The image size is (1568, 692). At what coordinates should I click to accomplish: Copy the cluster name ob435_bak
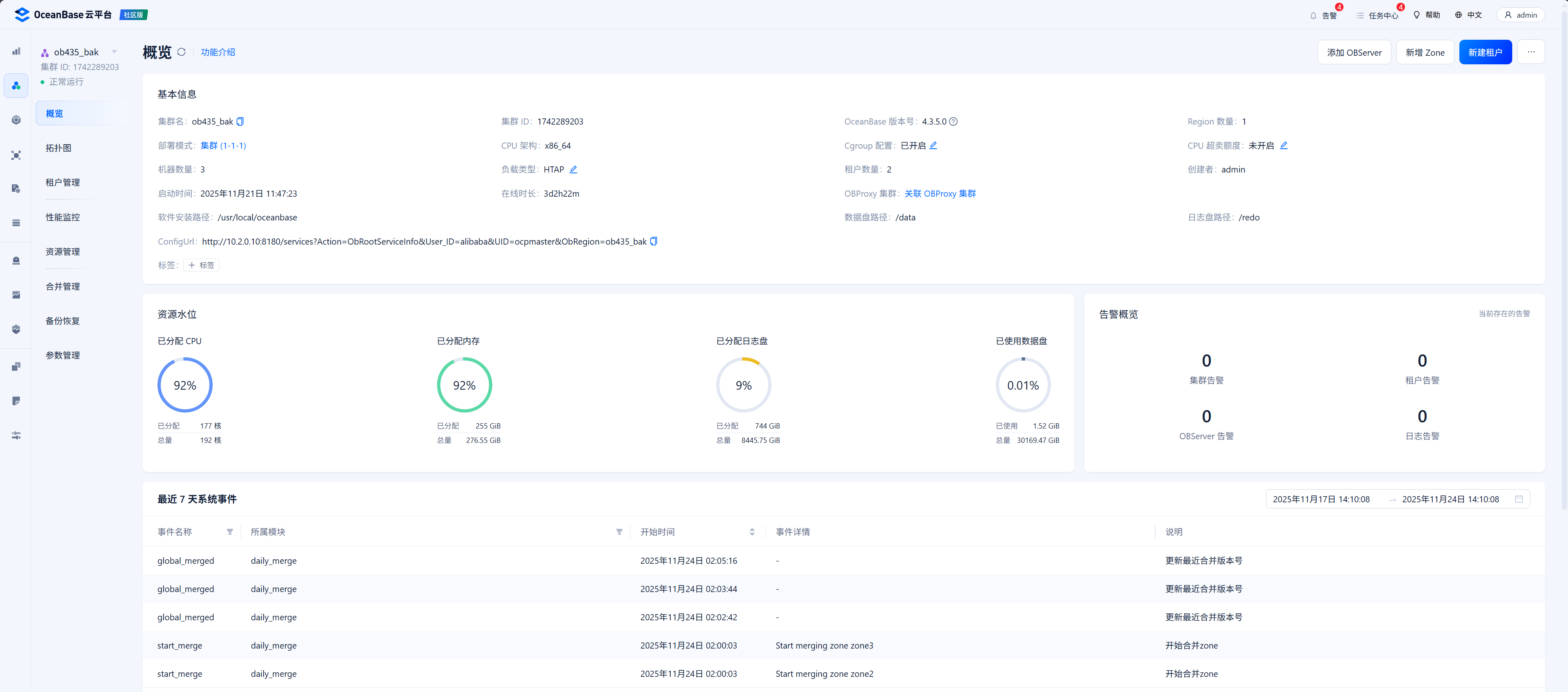[x=240, y=122]
